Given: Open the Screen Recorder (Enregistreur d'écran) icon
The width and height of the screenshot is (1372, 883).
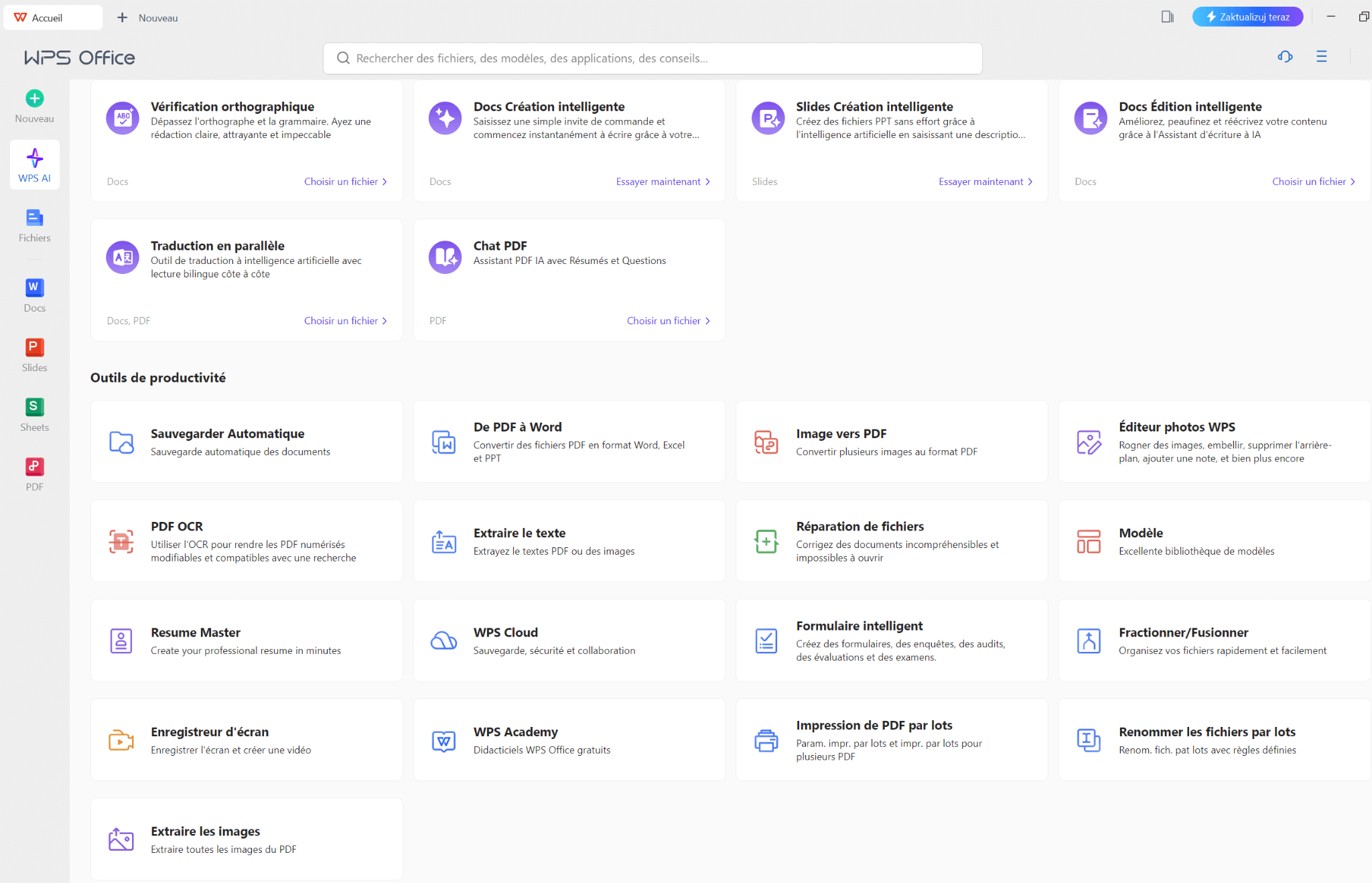Looking at the screenshot, I should (121, 740).
